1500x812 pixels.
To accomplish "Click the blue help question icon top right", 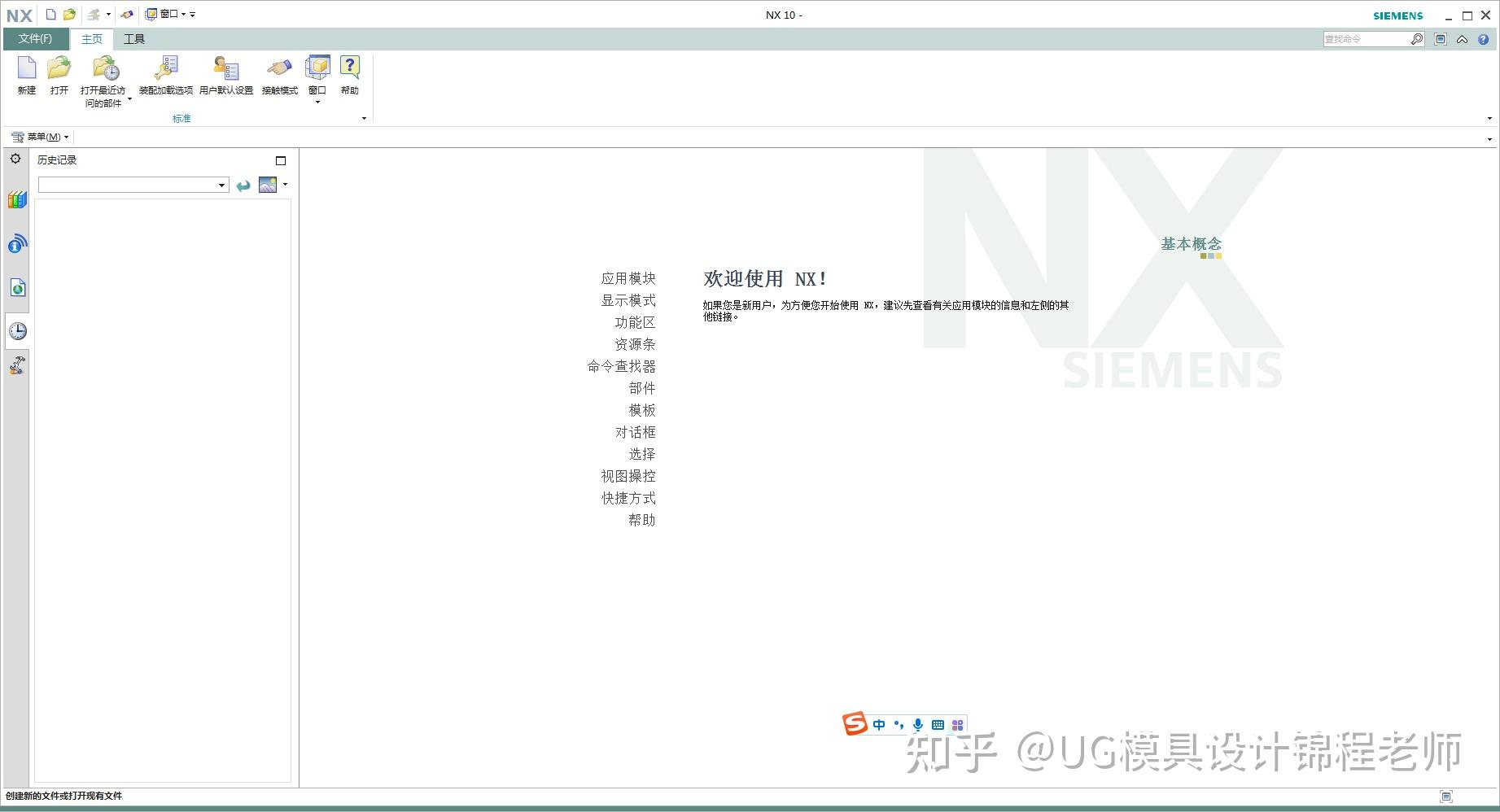I will tap(1484, 39).
